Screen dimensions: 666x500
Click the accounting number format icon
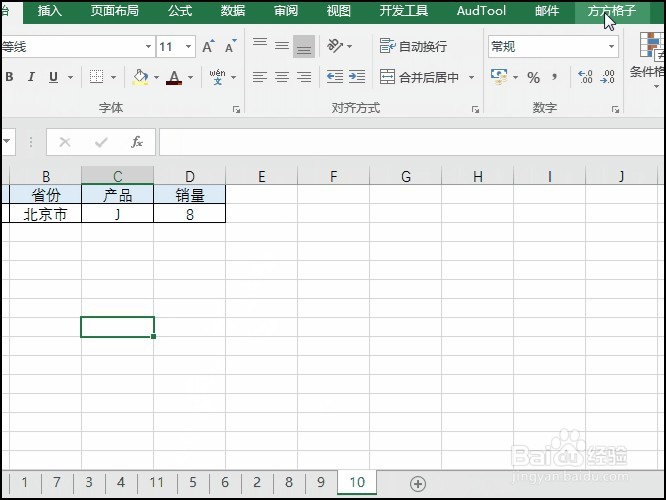[499, 77]
